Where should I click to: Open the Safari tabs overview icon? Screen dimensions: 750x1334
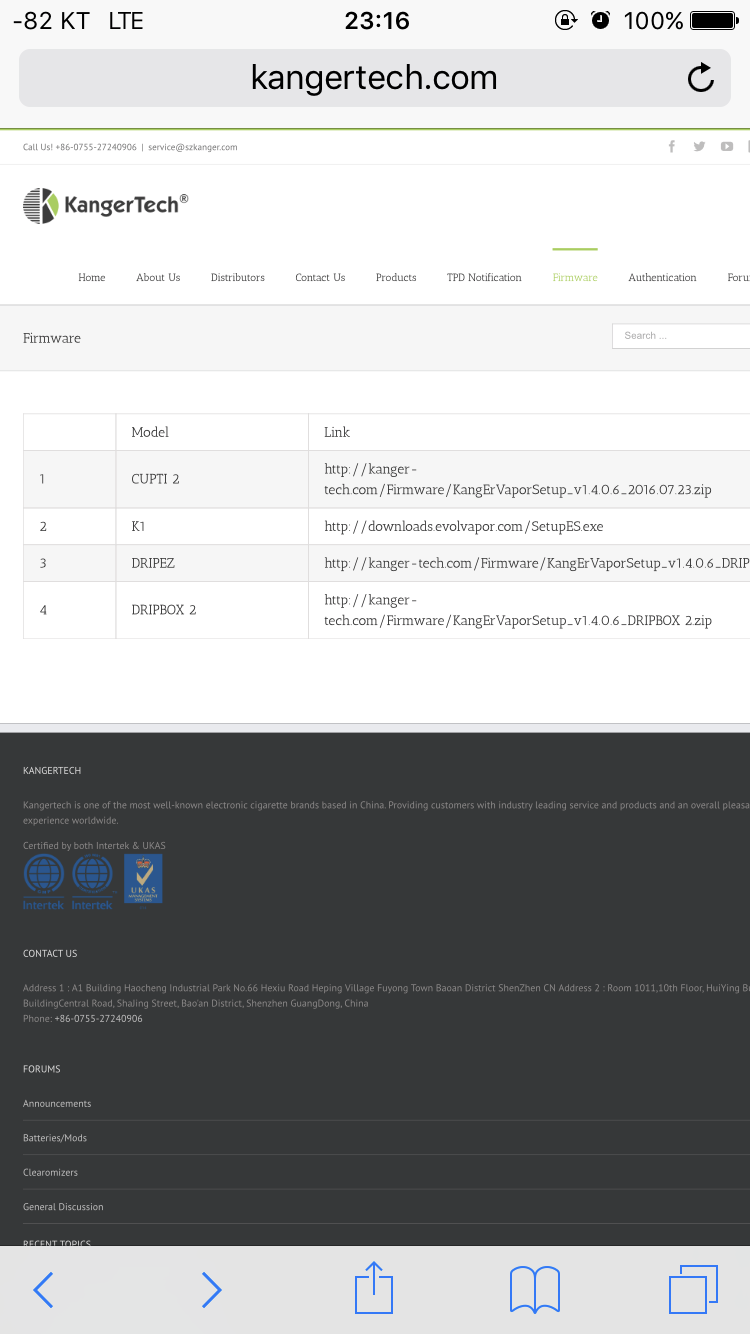tap(693, 1289)
